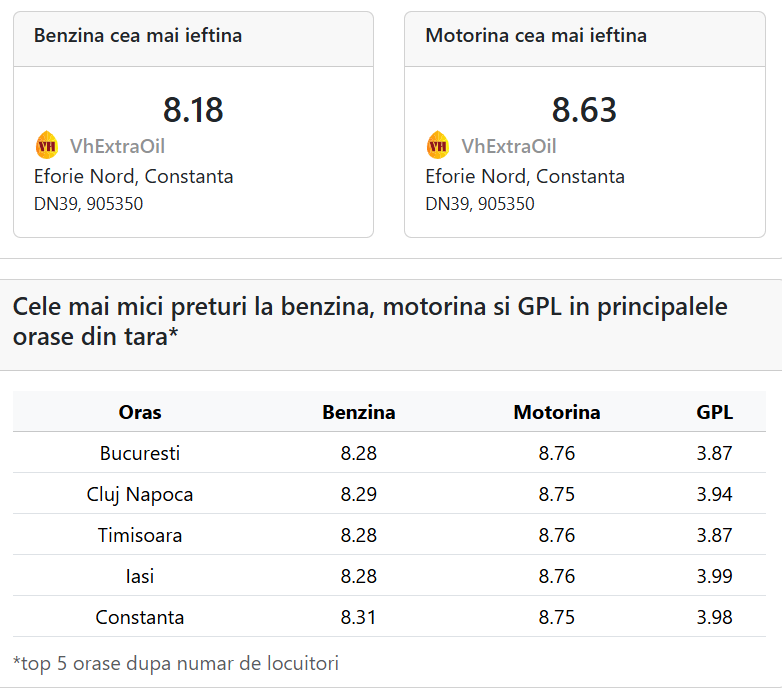Click the Oras column header

(x=140, y=412)
